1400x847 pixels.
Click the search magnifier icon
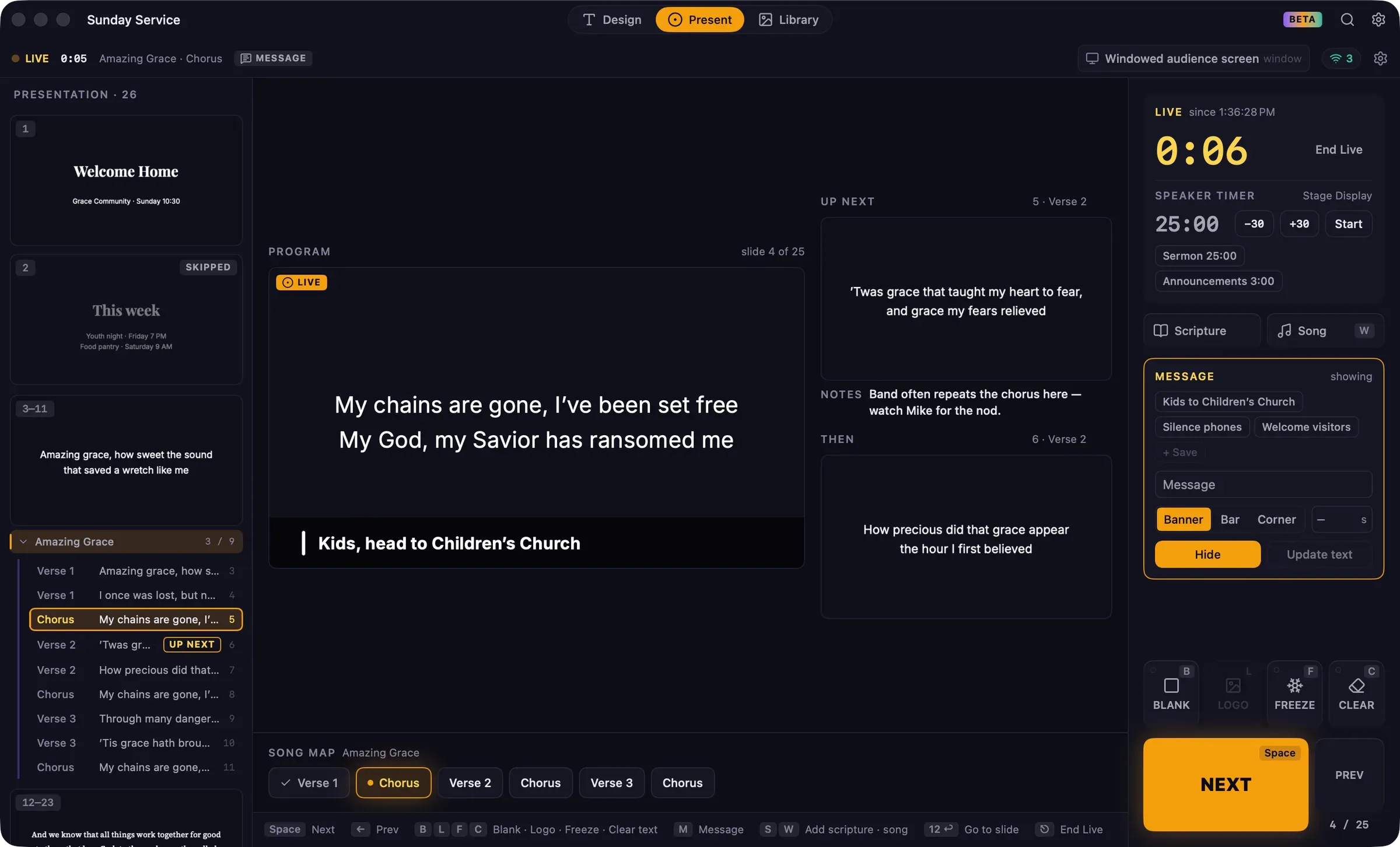[1347, 20]
